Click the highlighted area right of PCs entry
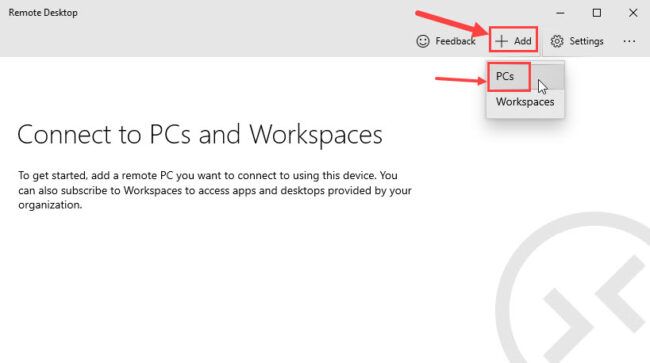 pos(547,77)
